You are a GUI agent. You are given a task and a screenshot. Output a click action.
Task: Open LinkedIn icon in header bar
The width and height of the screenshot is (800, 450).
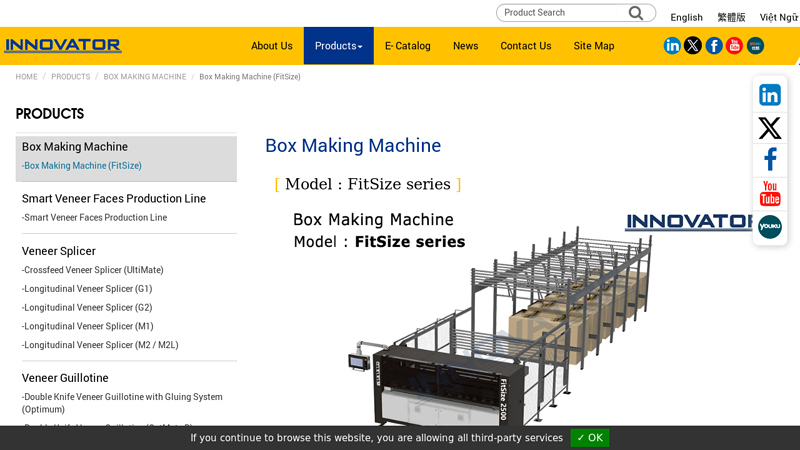pos(672,46)
